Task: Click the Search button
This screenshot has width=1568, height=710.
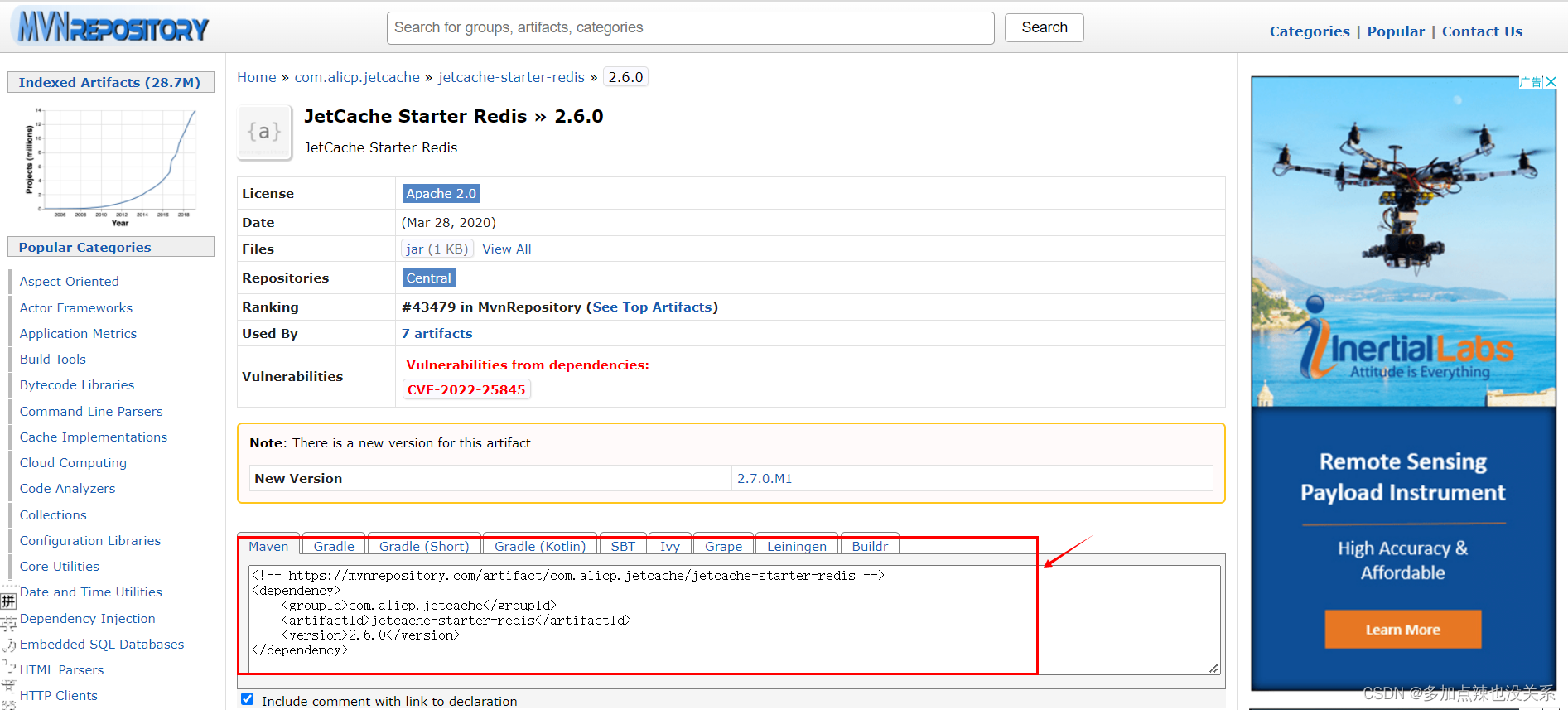Action: [1044, 27]
